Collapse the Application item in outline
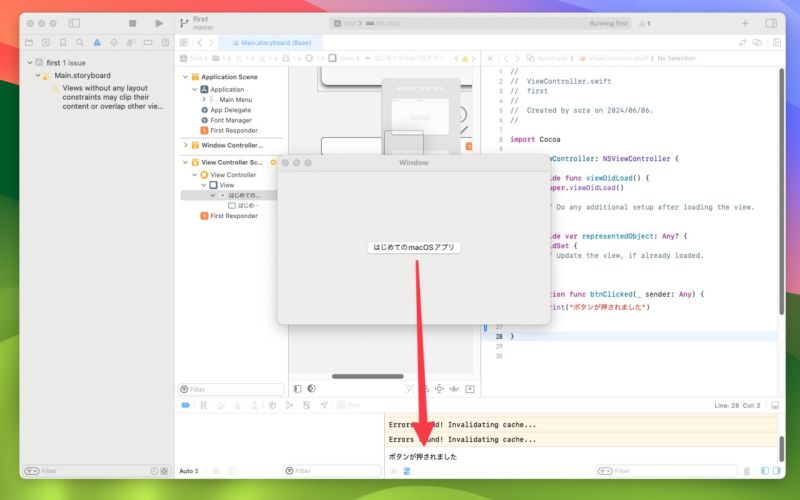The width and height of the screenshot is (800, 500). pyautogui.click(x=194, y=89)
